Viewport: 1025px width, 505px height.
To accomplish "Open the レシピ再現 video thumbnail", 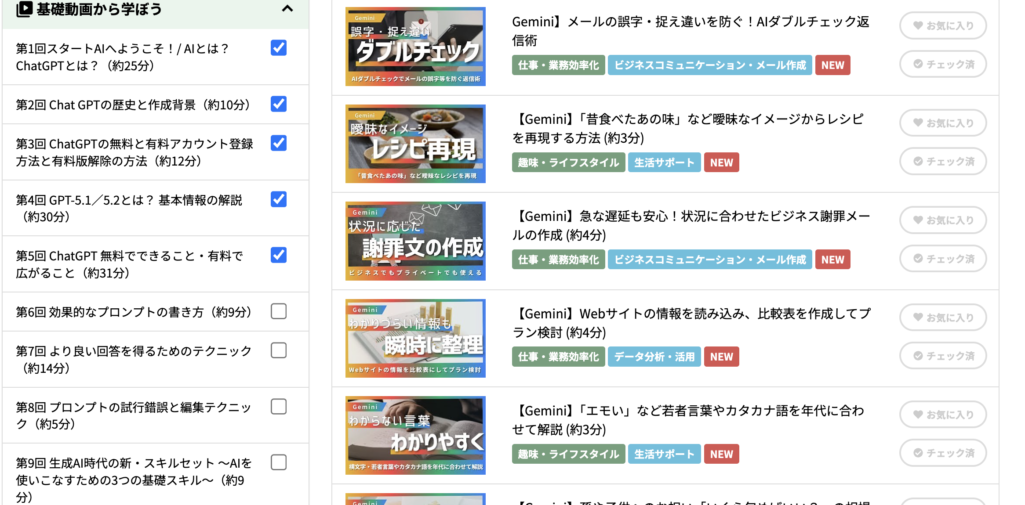I will pyautogui.click(x=415, y=144).
